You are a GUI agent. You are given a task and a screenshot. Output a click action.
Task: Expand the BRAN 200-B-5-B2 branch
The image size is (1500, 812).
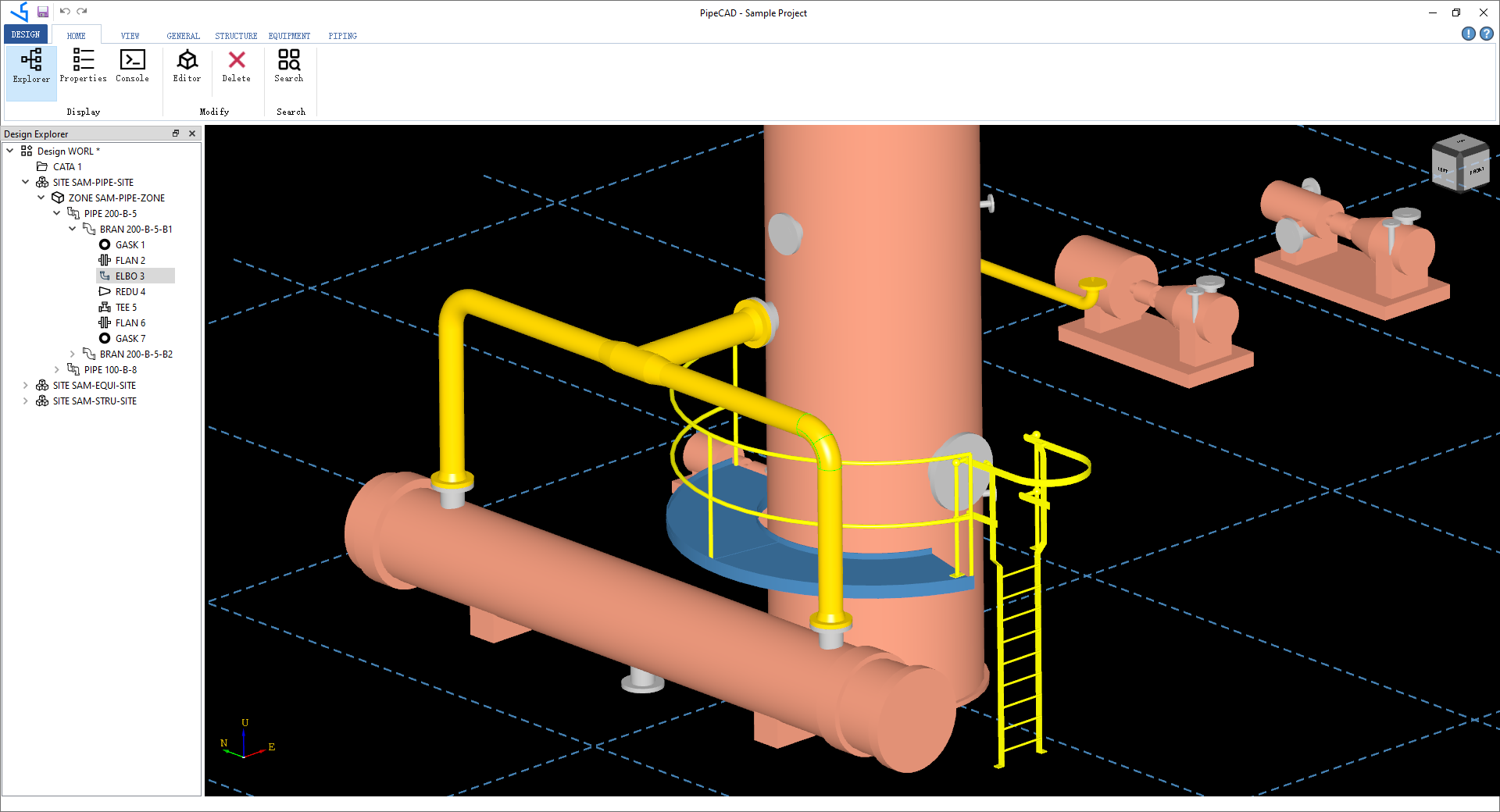pos(73,354)
